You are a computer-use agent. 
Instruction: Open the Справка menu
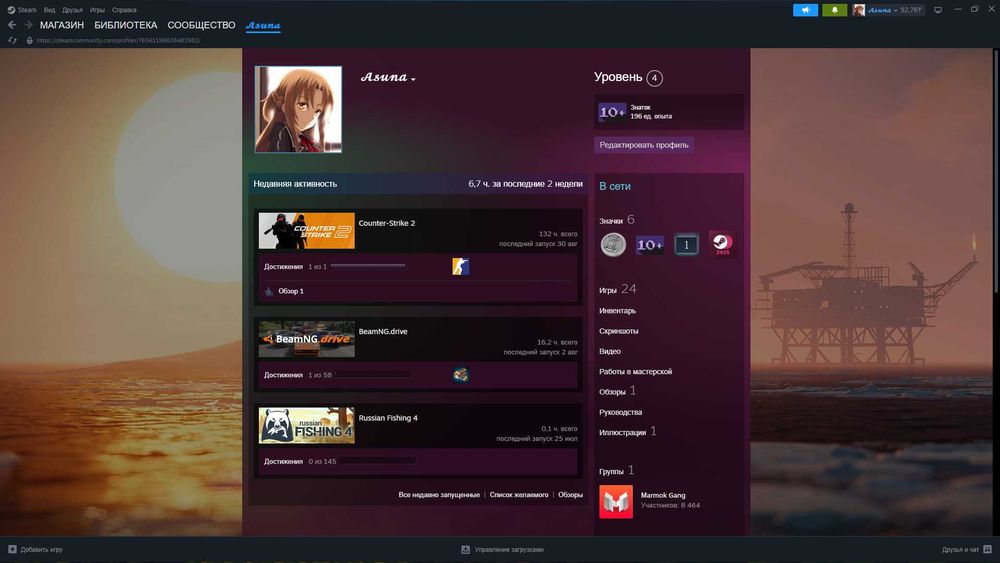(124, 10)
